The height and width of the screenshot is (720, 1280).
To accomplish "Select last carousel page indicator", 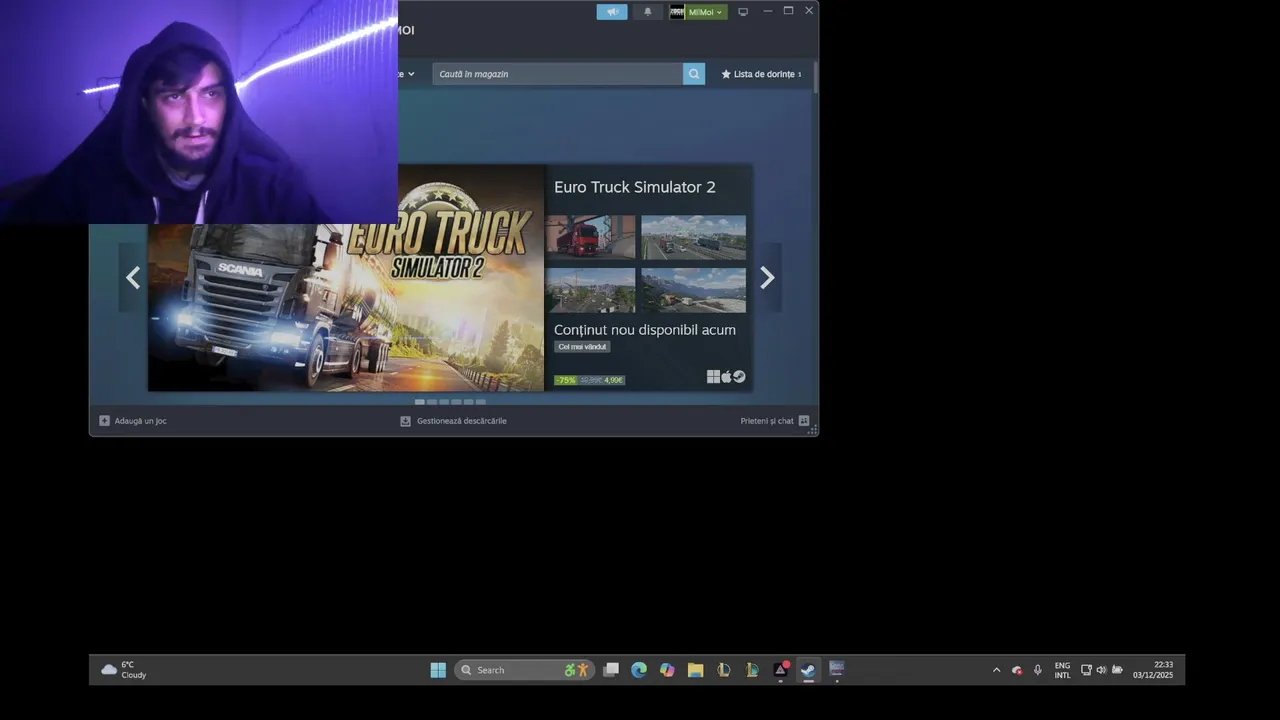I will point(481,402).
